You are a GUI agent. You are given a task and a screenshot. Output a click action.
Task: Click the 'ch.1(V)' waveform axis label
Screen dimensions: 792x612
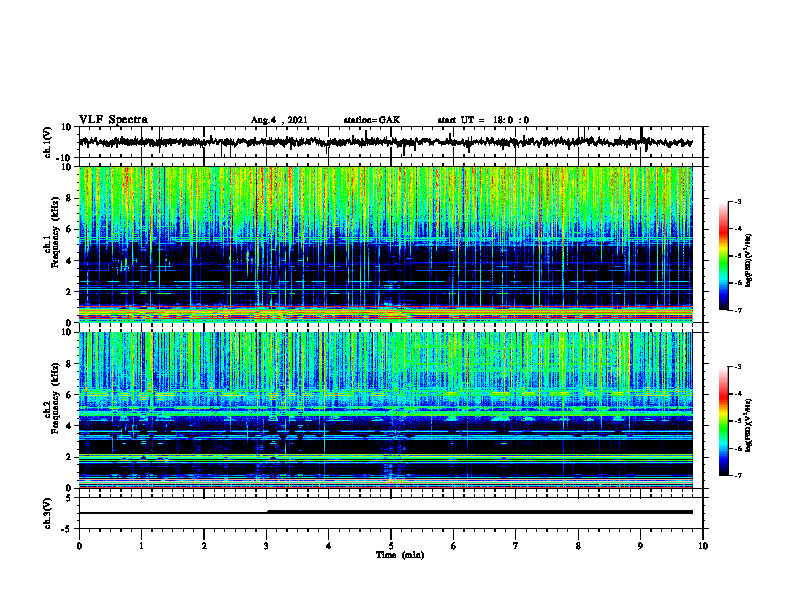[48, 142]
